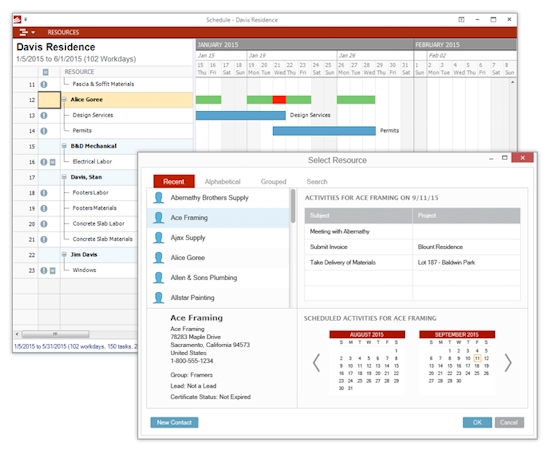Screen dimensions: 550x450
Task: Click Allstar Painting contact icon
Action: tap(159, 298)
